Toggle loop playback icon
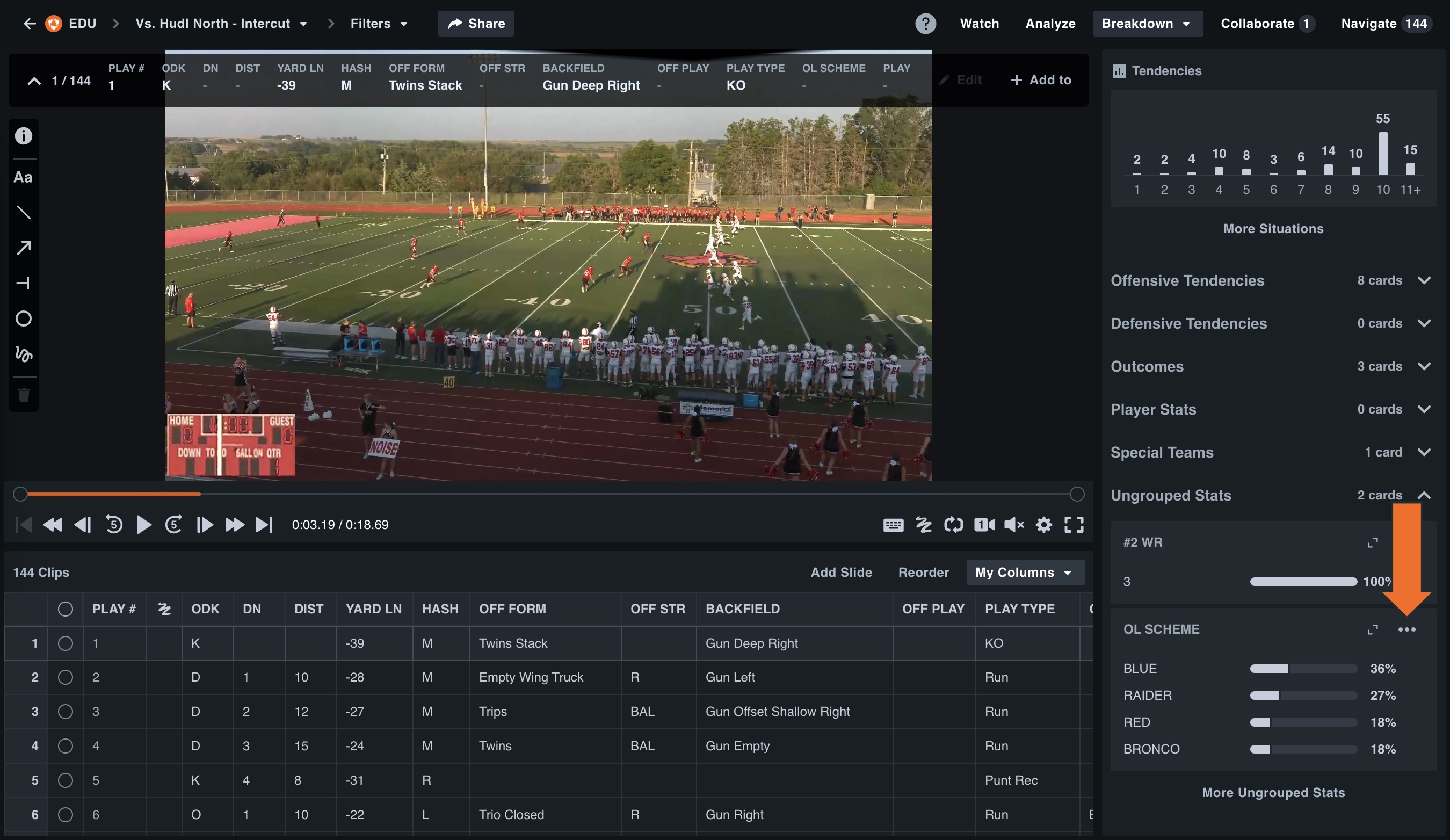The image size is (1450, 840). (x=953, y=525)
